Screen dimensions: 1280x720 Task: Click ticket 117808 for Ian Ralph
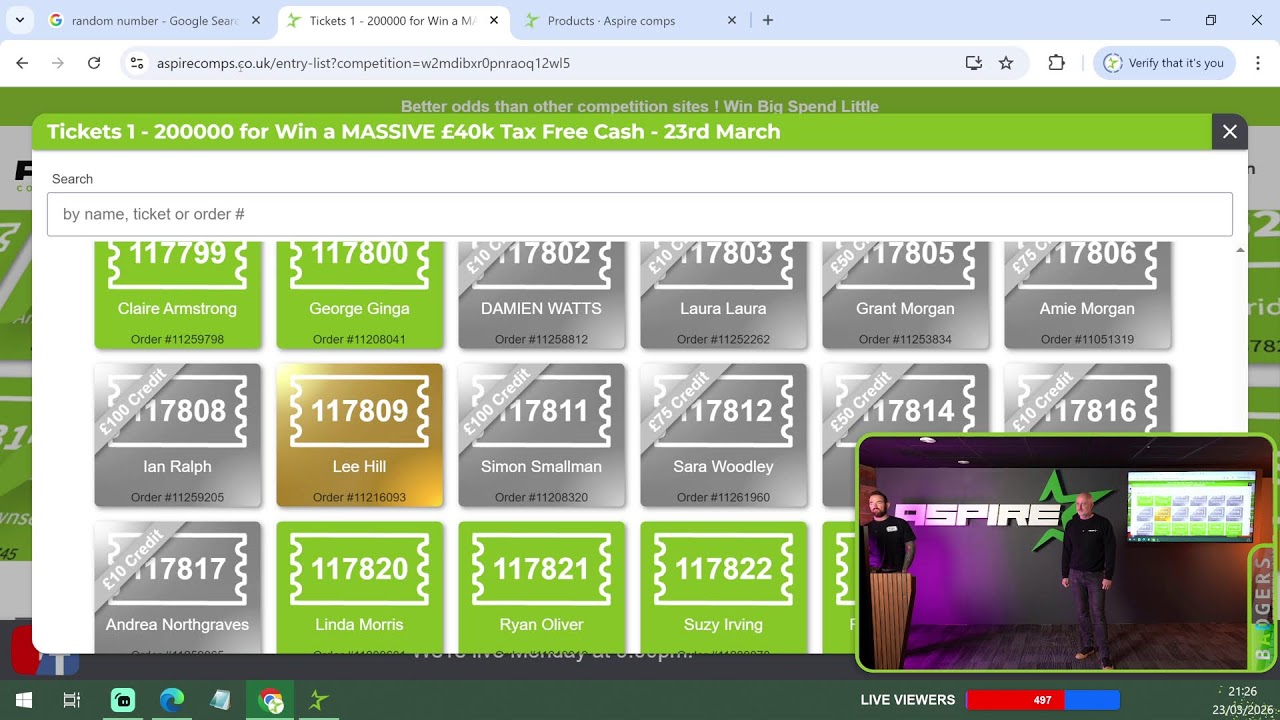pos(177,435)
